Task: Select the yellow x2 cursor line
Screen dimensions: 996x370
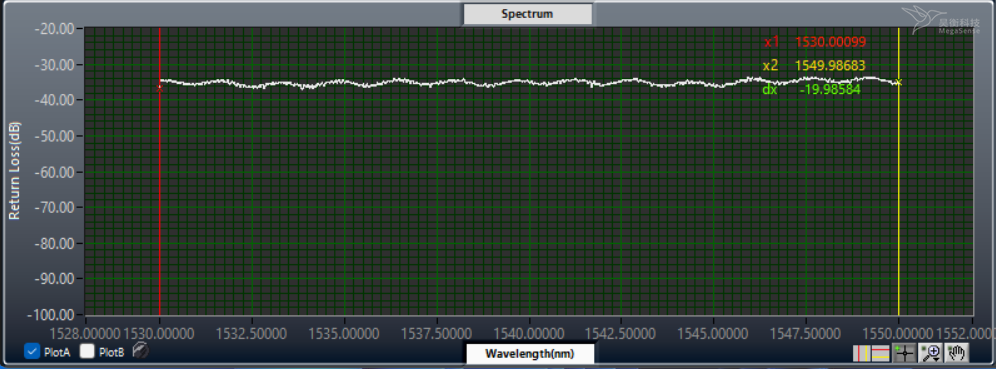Action: pos(899,191)
